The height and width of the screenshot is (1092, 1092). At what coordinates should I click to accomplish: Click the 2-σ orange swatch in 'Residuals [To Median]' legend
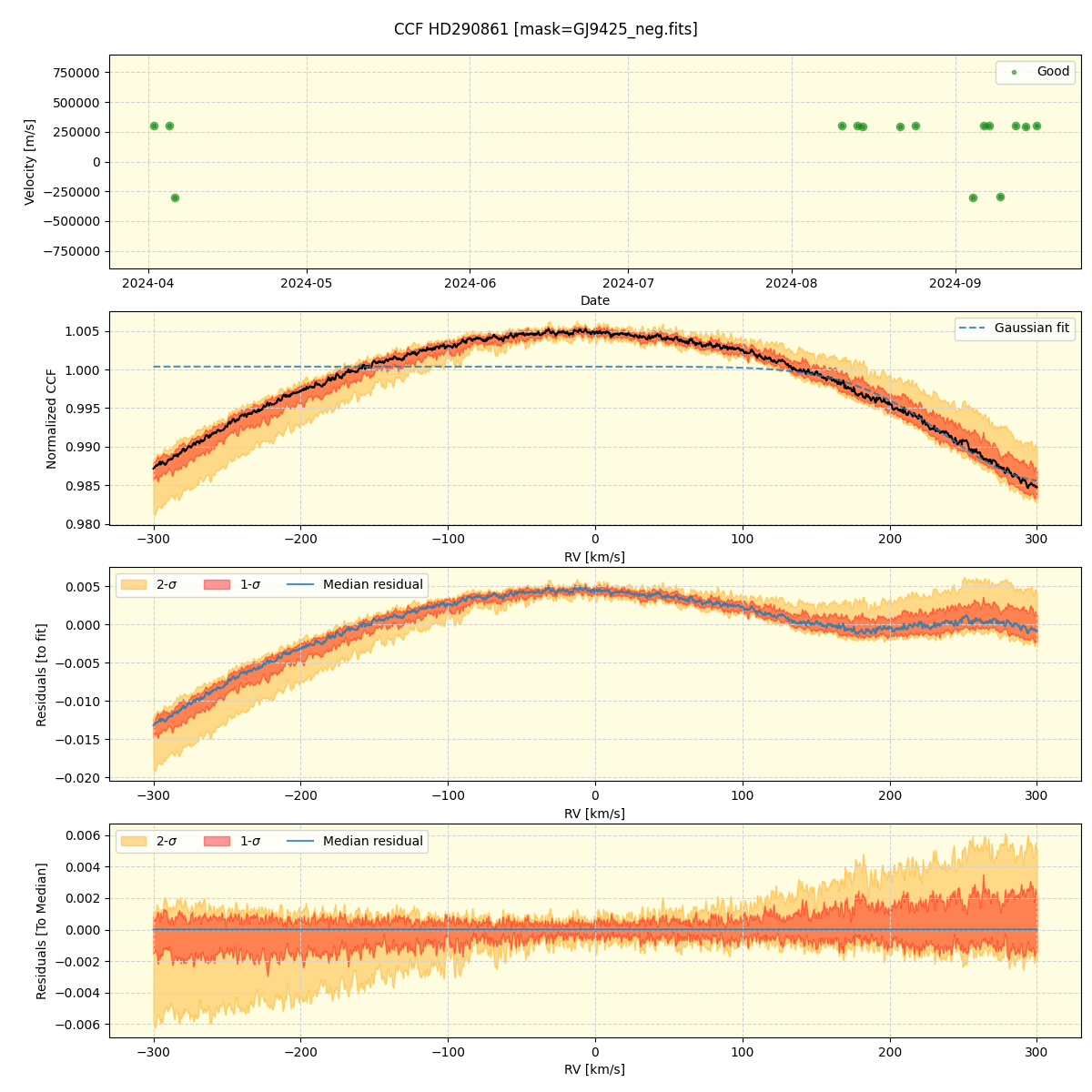(134, 841)
